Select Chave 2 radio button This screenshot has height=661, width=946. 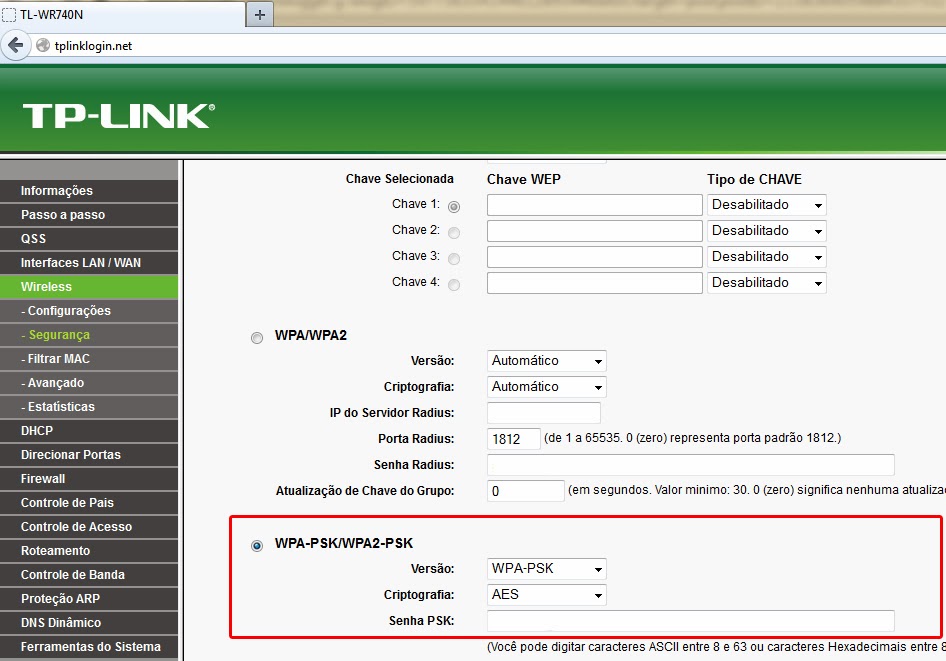(454, 233)
